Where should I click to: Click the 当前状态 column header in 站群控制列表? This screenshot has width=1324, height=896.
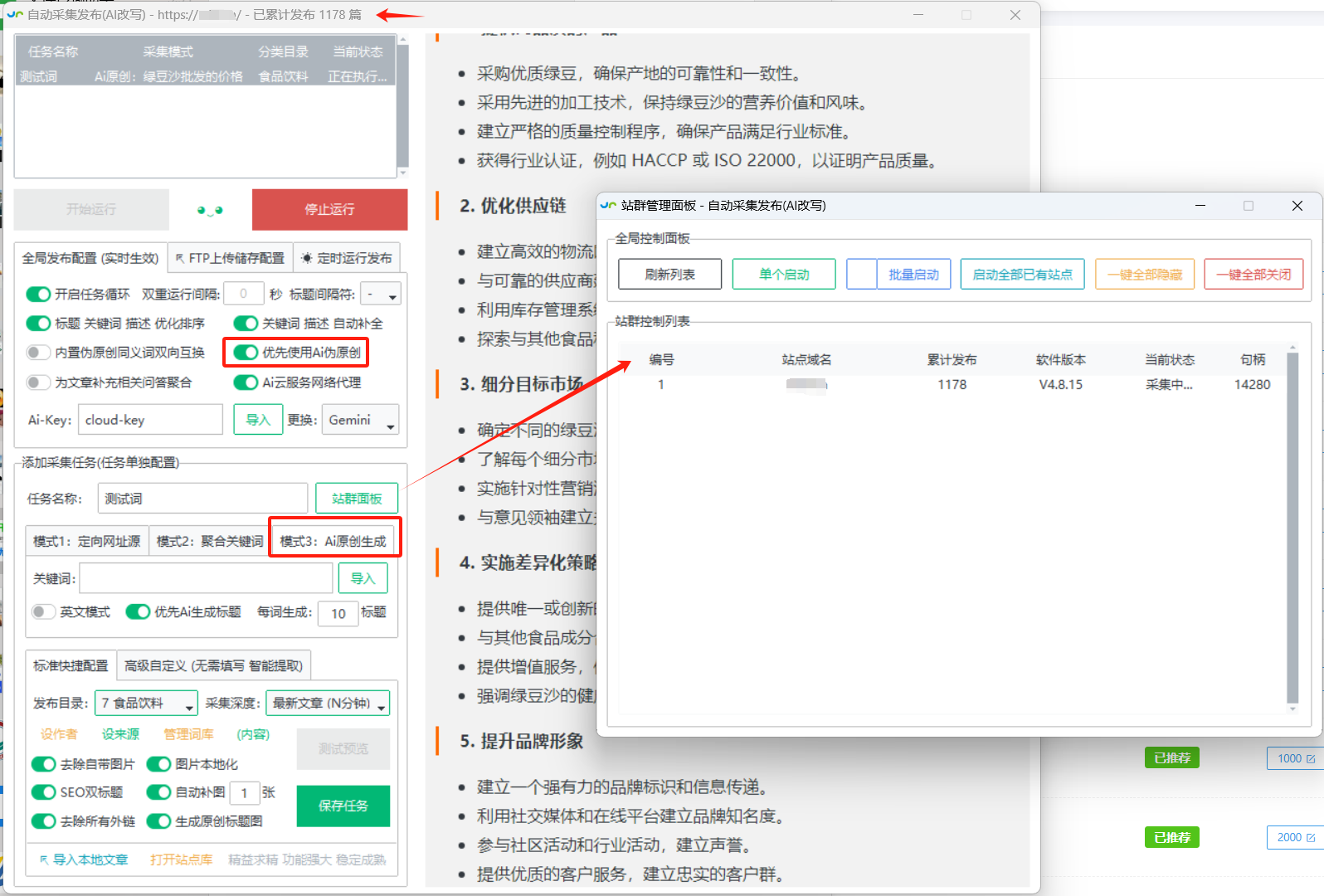tap(1170, 360)
